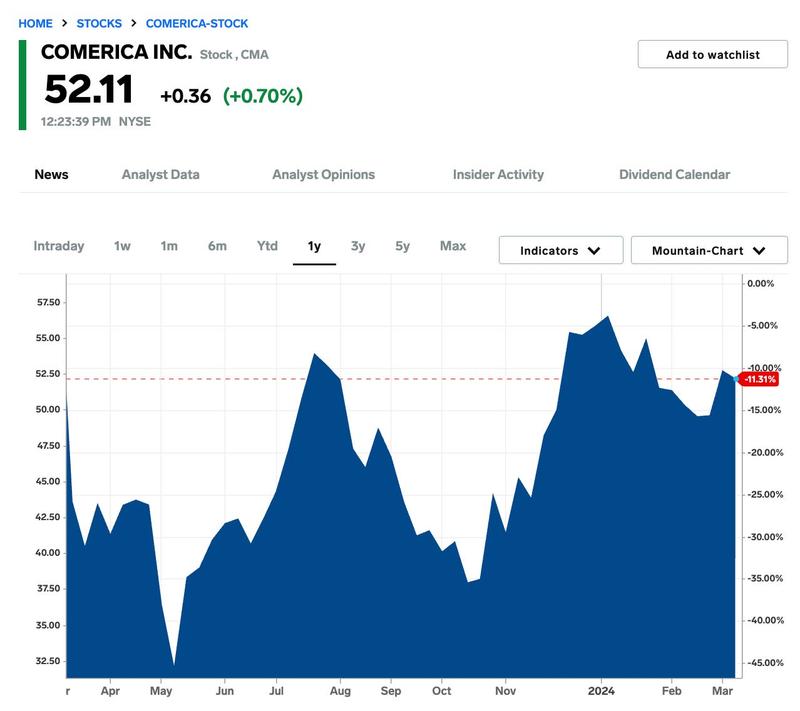
Task: Click Add to watchlist button
Action: 712,55
